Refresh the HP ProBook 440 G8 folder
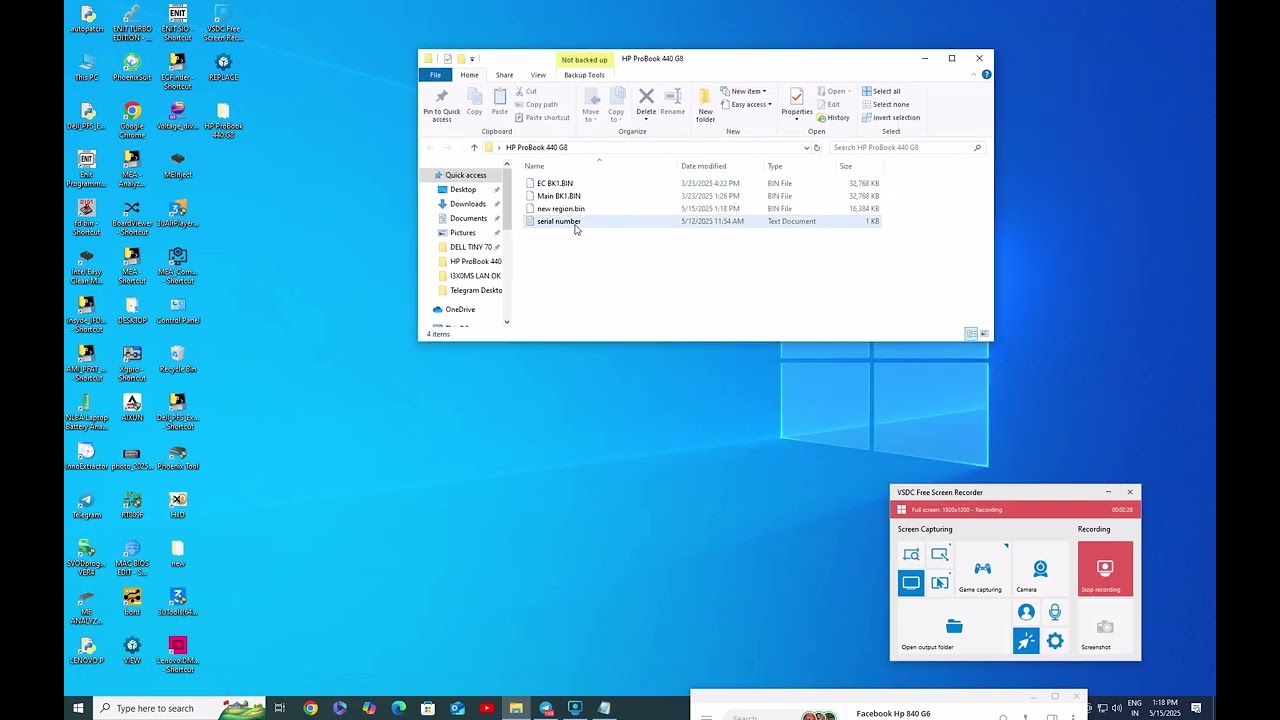Screen dimensions: 1280x720 817,147
